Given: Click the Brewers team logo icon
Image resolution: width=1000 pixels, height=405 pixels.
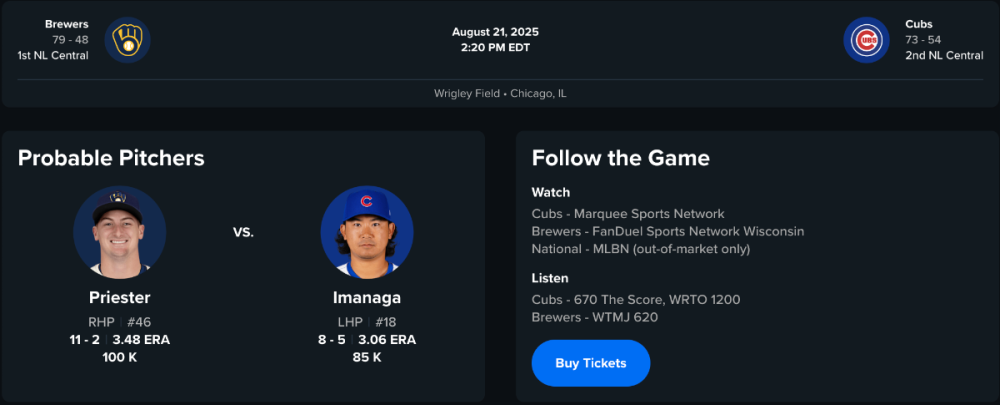Looking at the screenshot, I should pyautogui.click(x=127, y=40).
